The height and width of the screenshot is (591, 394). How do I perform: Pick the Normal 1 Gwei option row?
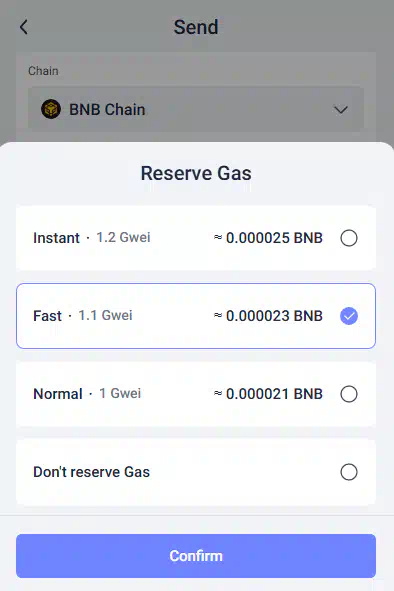coord(196,394)
